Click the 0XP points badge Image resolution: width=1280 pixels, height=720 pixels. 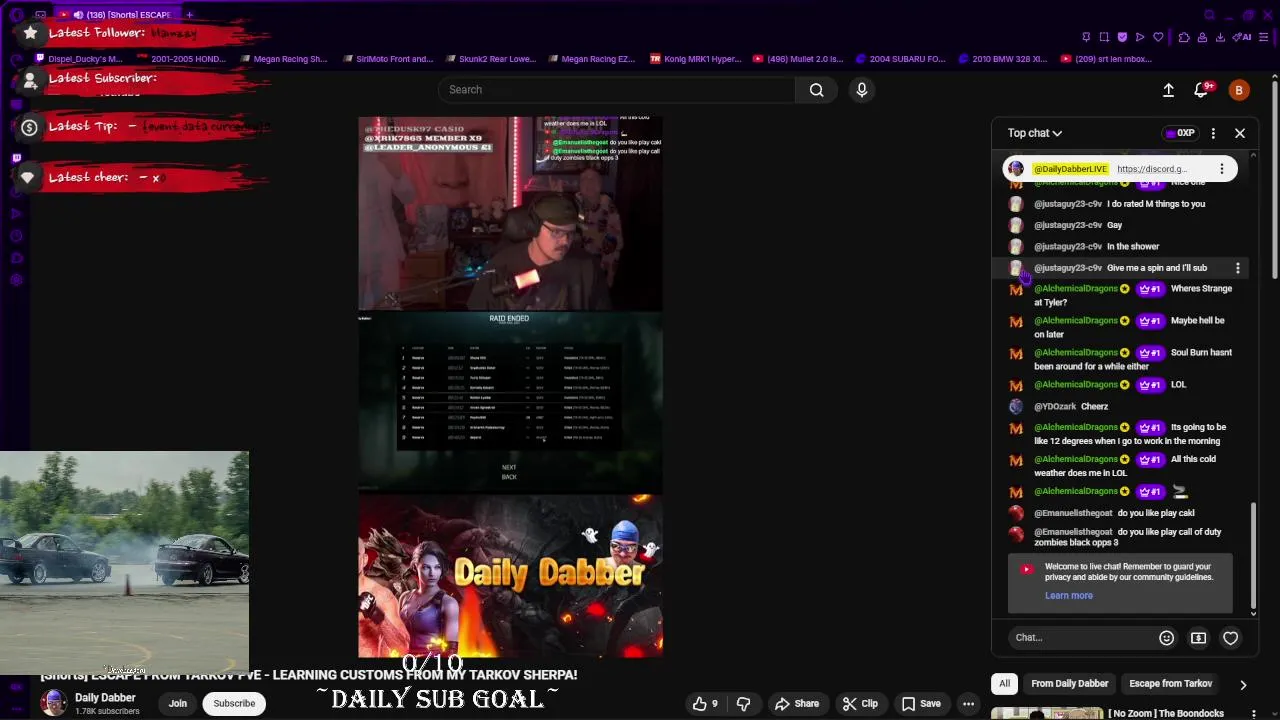1181,133
